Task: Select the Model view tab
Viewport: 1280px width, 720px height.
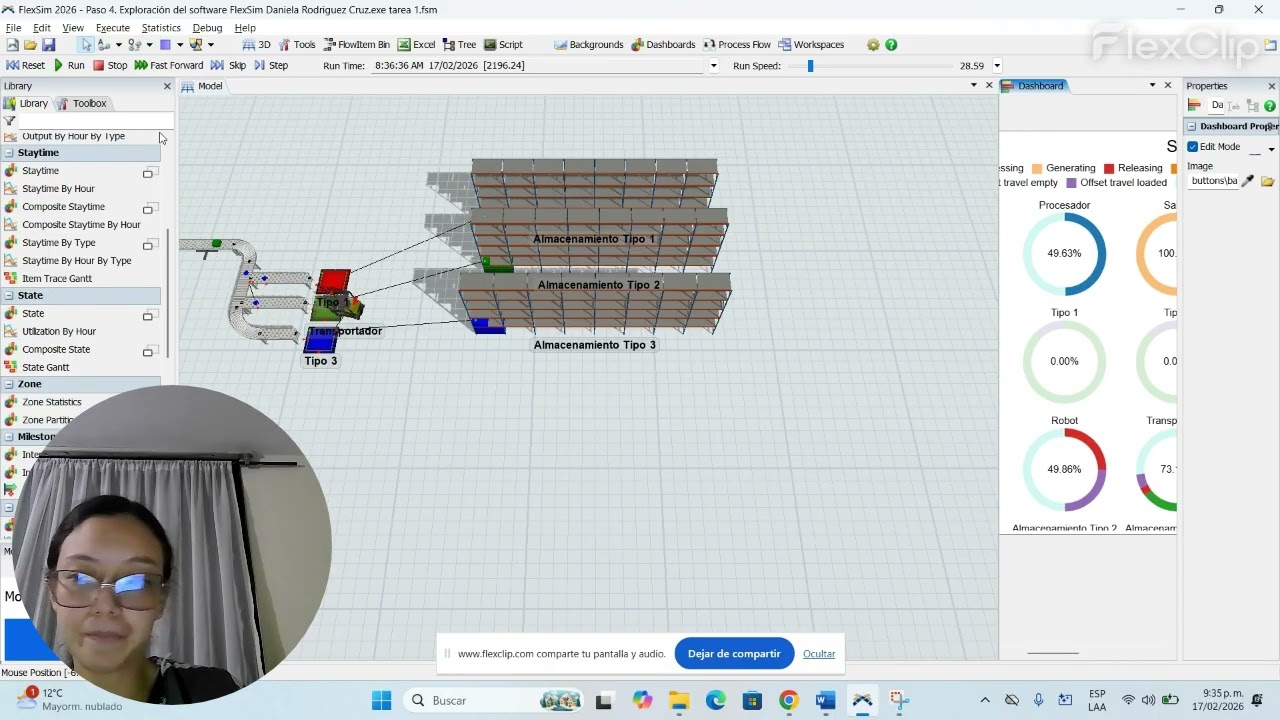Action: pyautogui.click(x=203, y=86)
